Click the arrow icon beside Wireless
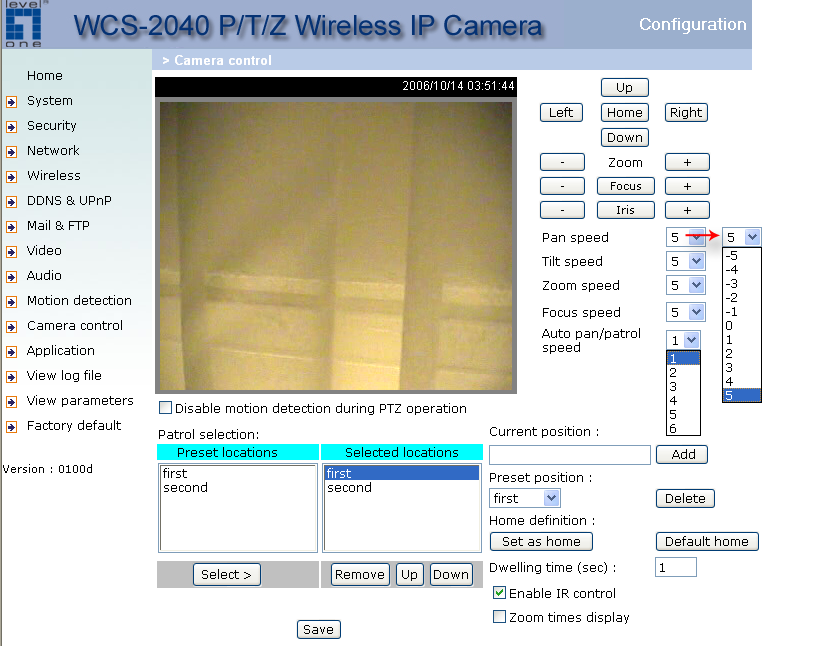Viewport: 834px width, 646px height. tap(12, 177)
